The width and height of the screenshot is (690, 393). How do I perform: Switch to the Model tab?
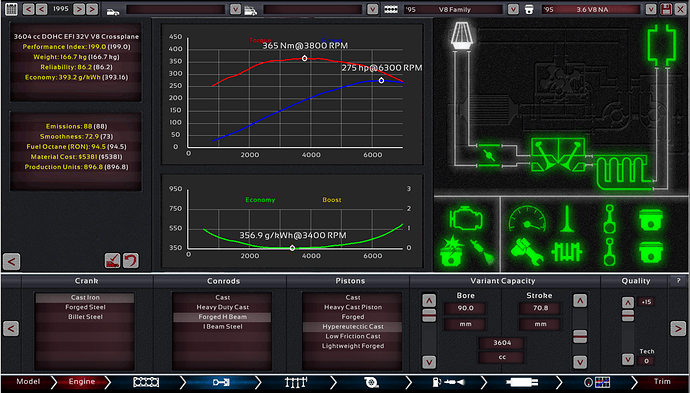coord(28,382)
